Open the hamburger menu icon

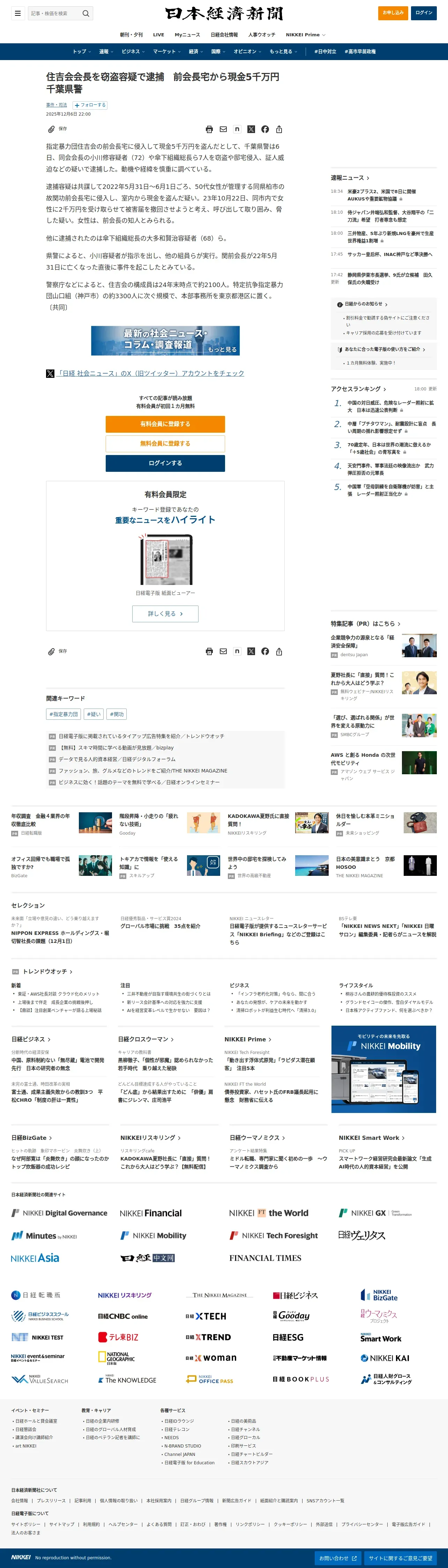click(x=18, y=13)
